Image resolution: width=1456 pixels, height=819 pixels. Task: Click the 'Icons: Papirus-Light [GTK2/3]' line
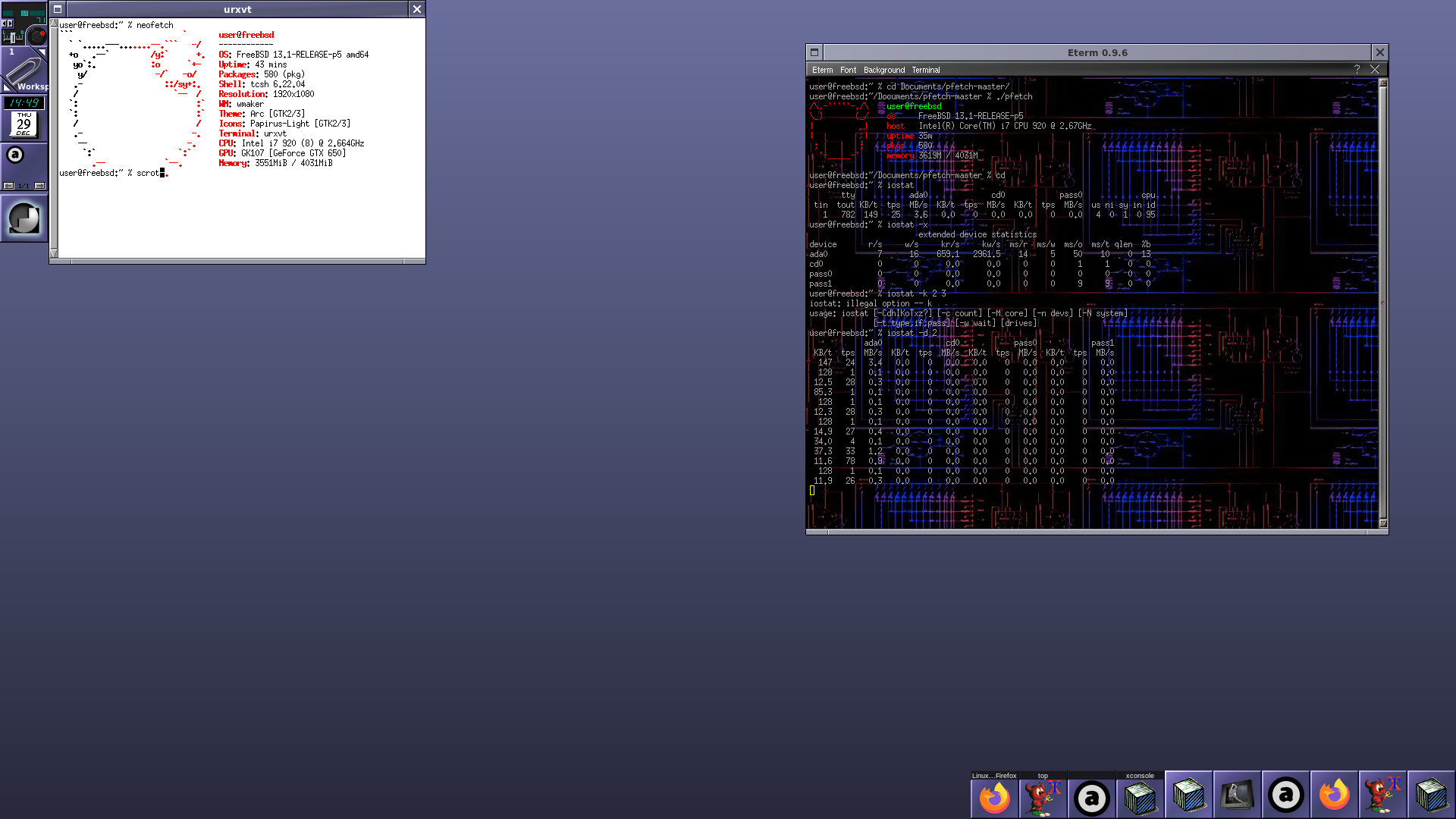coord(284,124)
